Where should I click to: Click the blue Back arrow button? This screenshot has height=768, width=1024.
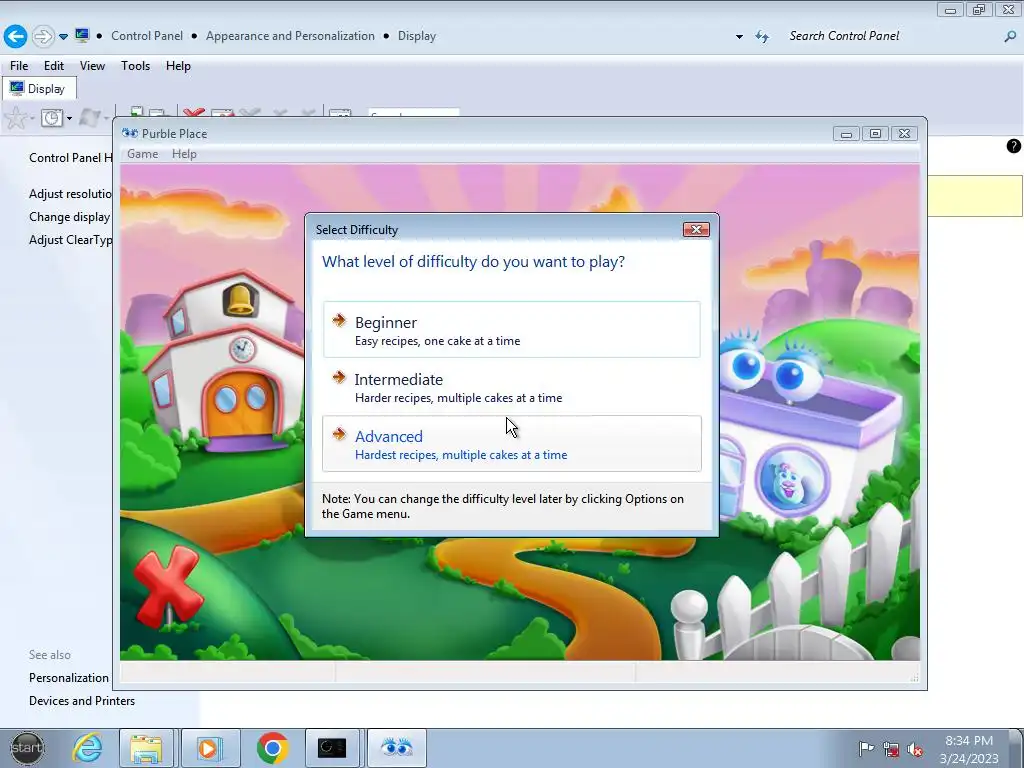click(16, 36)
